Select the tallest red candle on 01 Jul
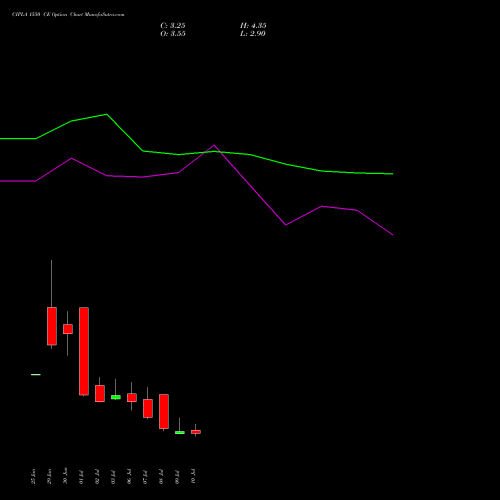This screenshot has height=500, width=500. (84, 351)
